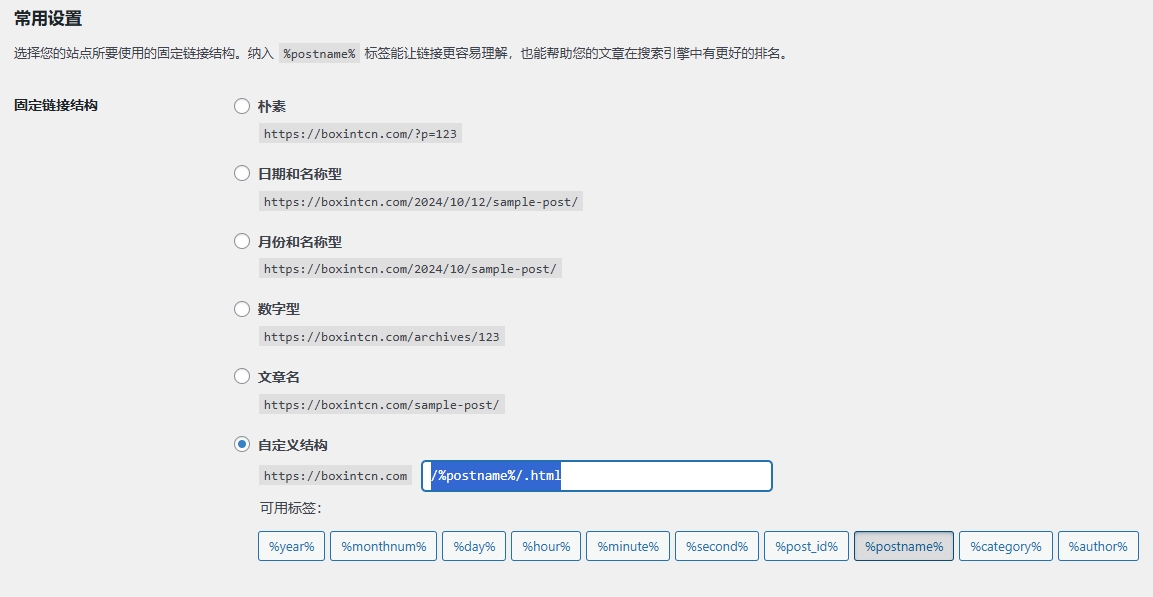
Task: Select the 月份和名称型 permalink option
Action: click(241, 240)
